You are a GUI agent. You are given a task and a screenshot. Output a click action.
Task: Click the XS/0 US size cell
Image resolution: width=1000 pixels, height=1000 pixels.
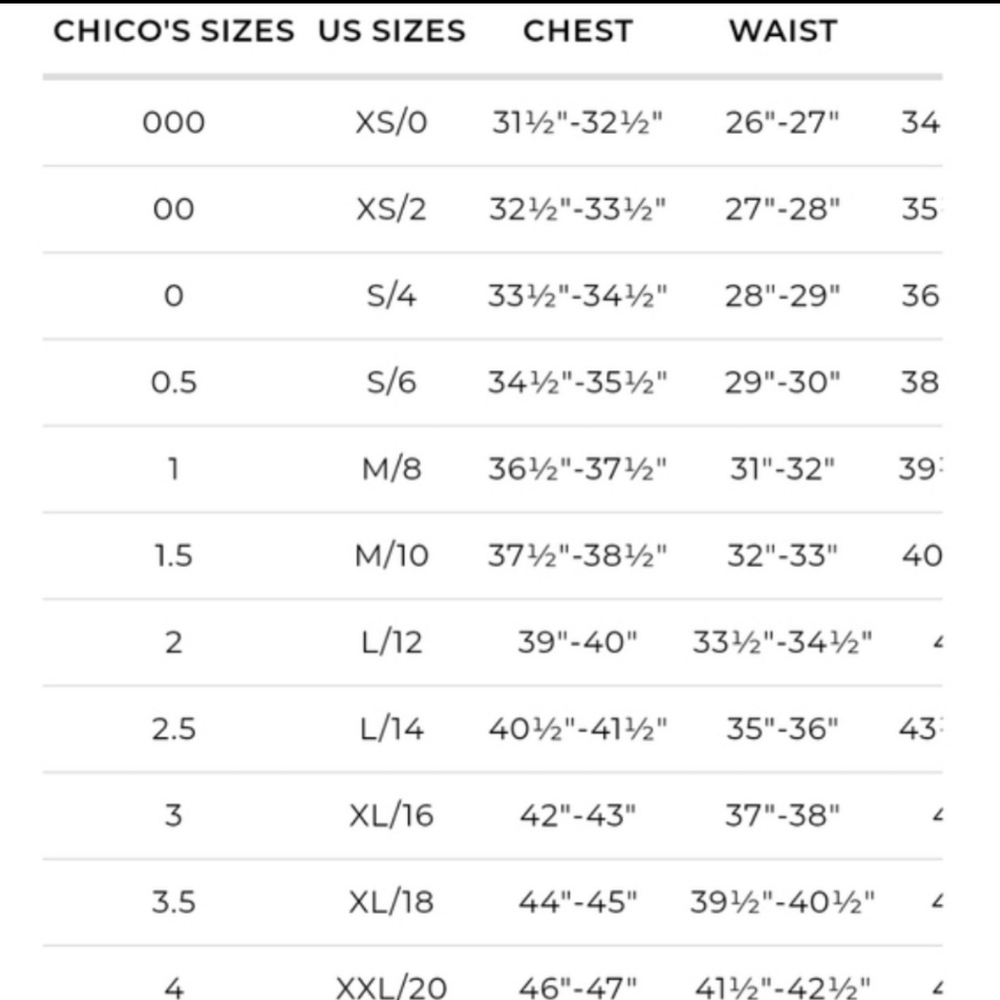click(x=391, y=122)
